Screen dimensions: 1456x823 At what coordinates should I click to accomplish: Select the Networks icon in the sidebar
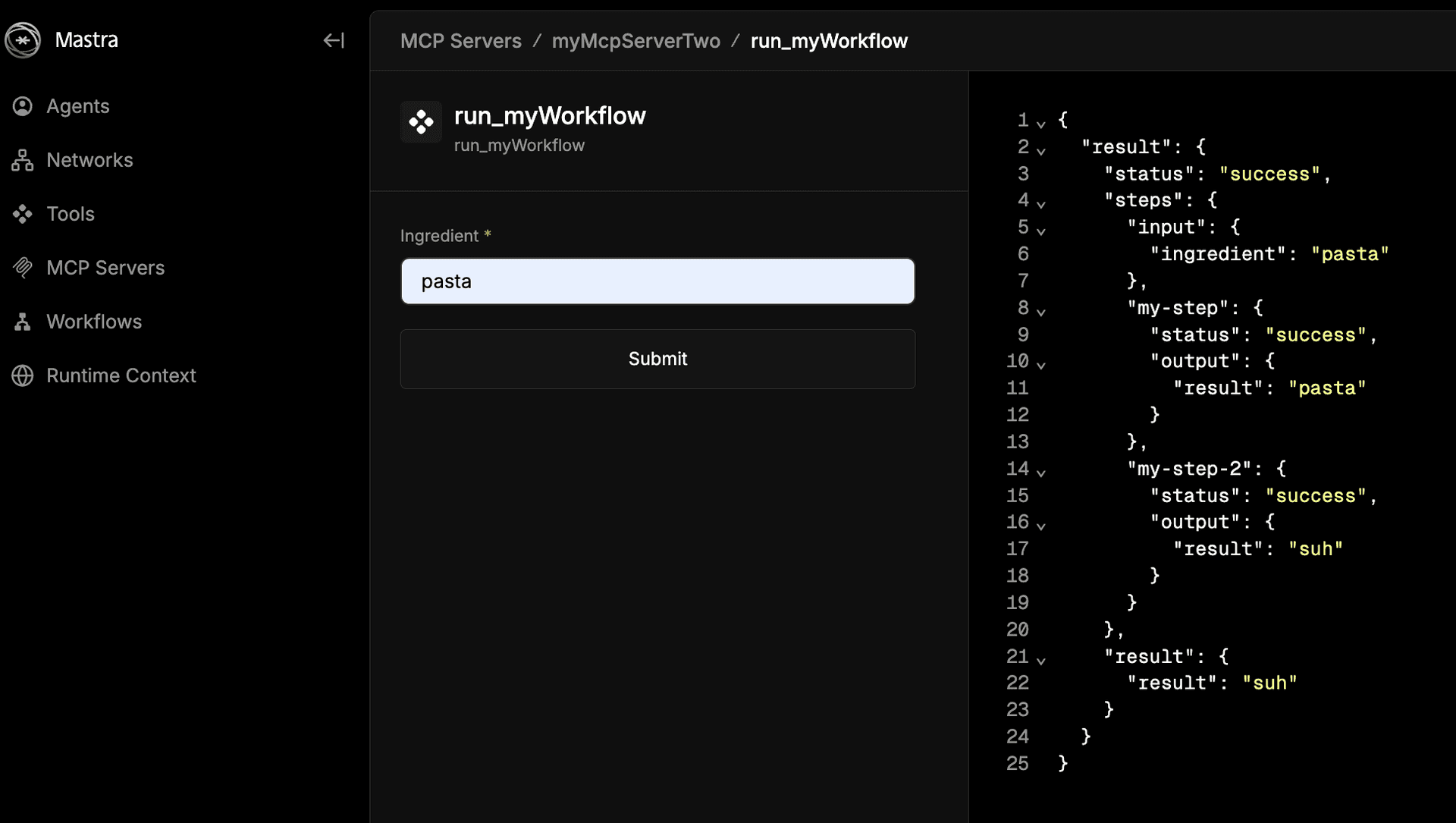(x=22, y=160)
